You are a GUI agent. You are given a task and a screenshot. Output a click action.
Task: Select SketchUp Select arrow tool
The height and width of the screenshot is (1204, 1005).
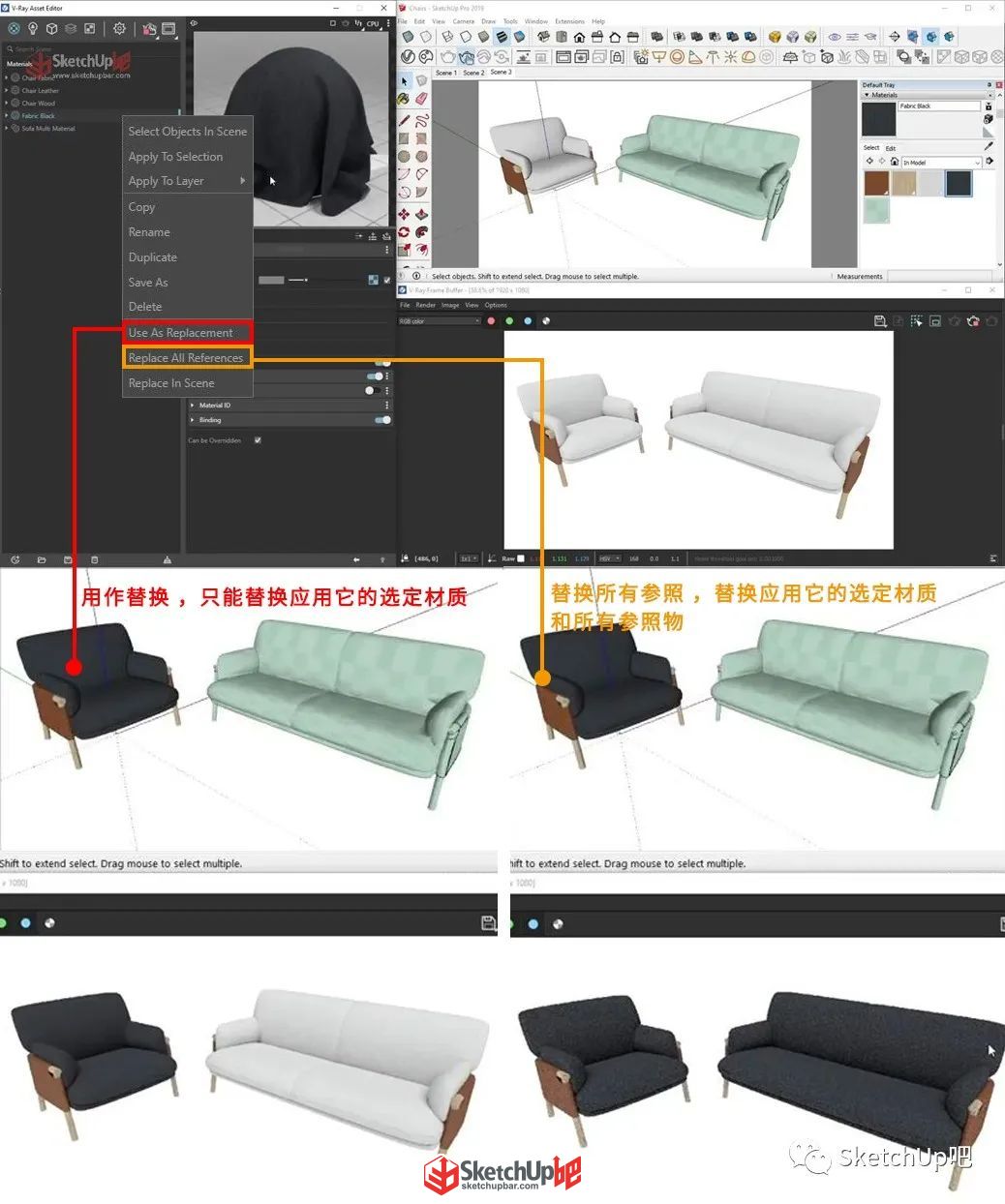tap(405, 81)
